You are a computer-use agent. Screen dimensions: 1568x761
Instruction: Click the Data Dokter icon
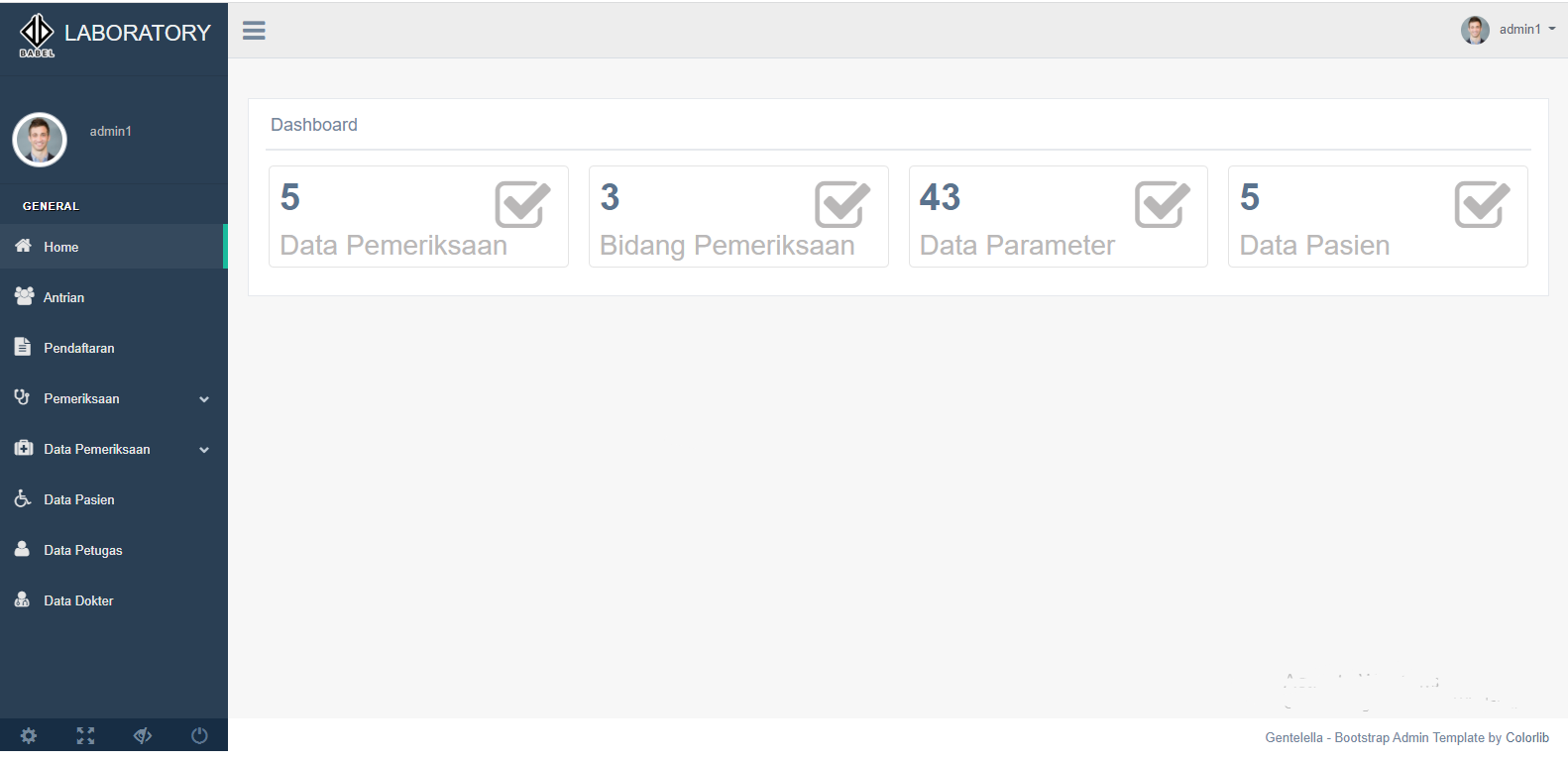coord(22,599)
